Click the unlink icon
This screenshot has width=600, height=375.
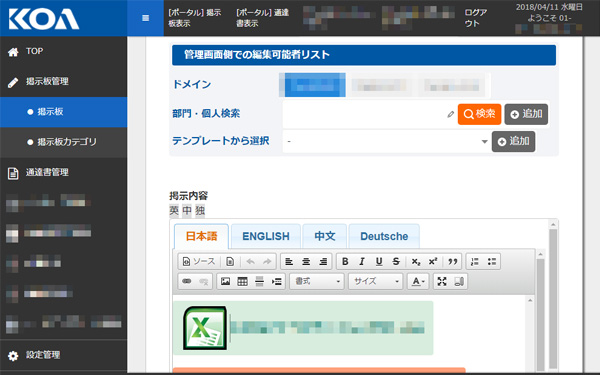tap(204, 282)
